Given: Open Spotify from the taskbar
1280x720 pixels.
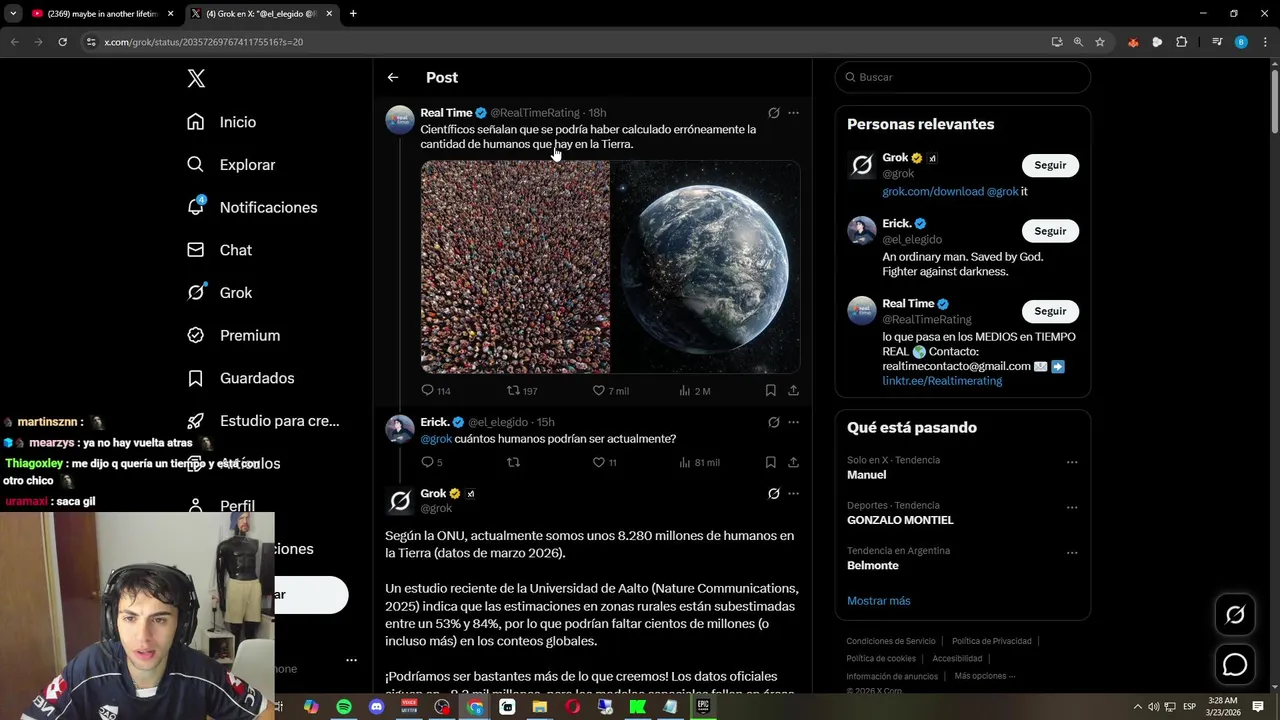Looking at the screenshot, I should [344, 707].
